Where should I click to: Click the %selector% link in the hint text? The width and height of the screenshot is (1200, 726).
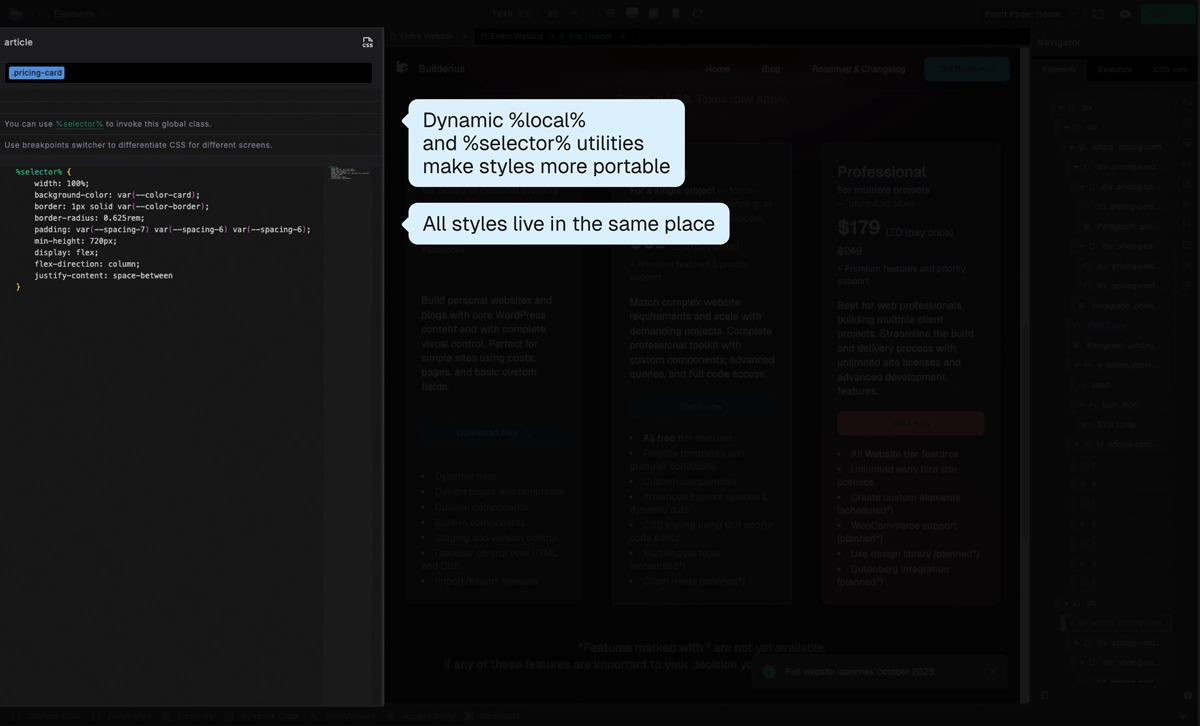[77, 124]
